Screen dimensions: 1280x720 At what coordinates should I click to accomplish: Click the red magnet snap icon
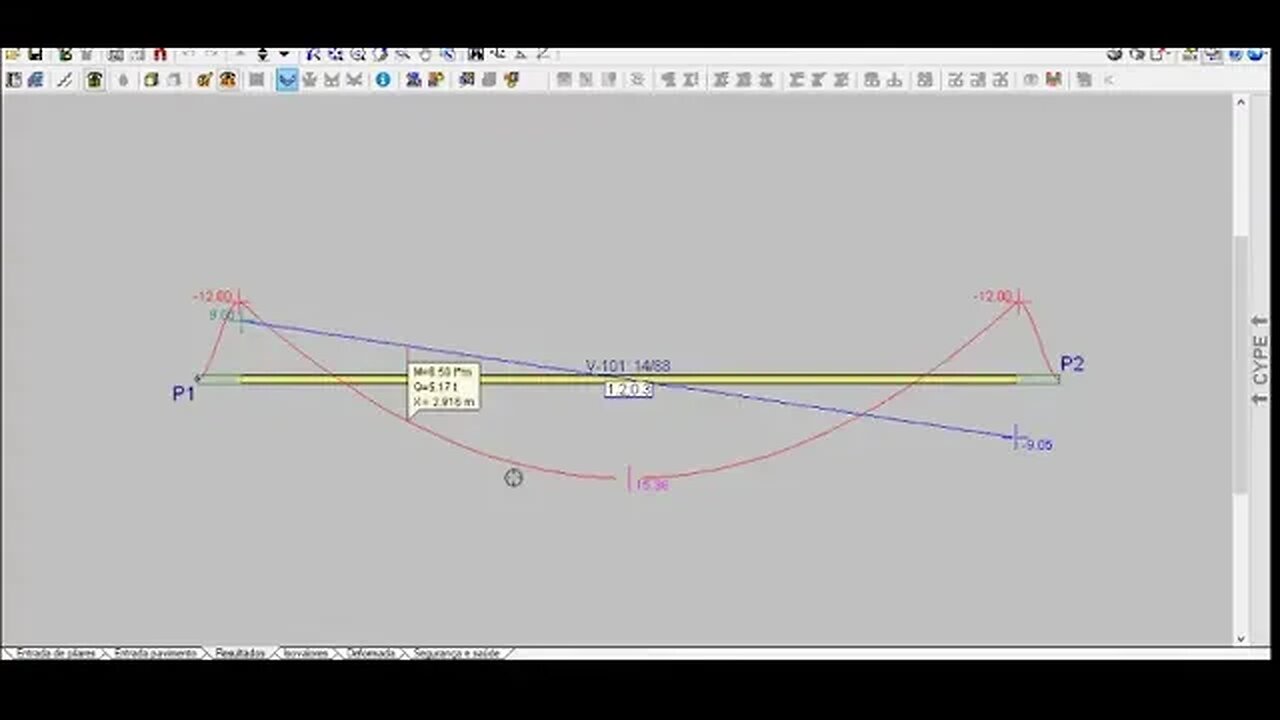click(160, 54)
